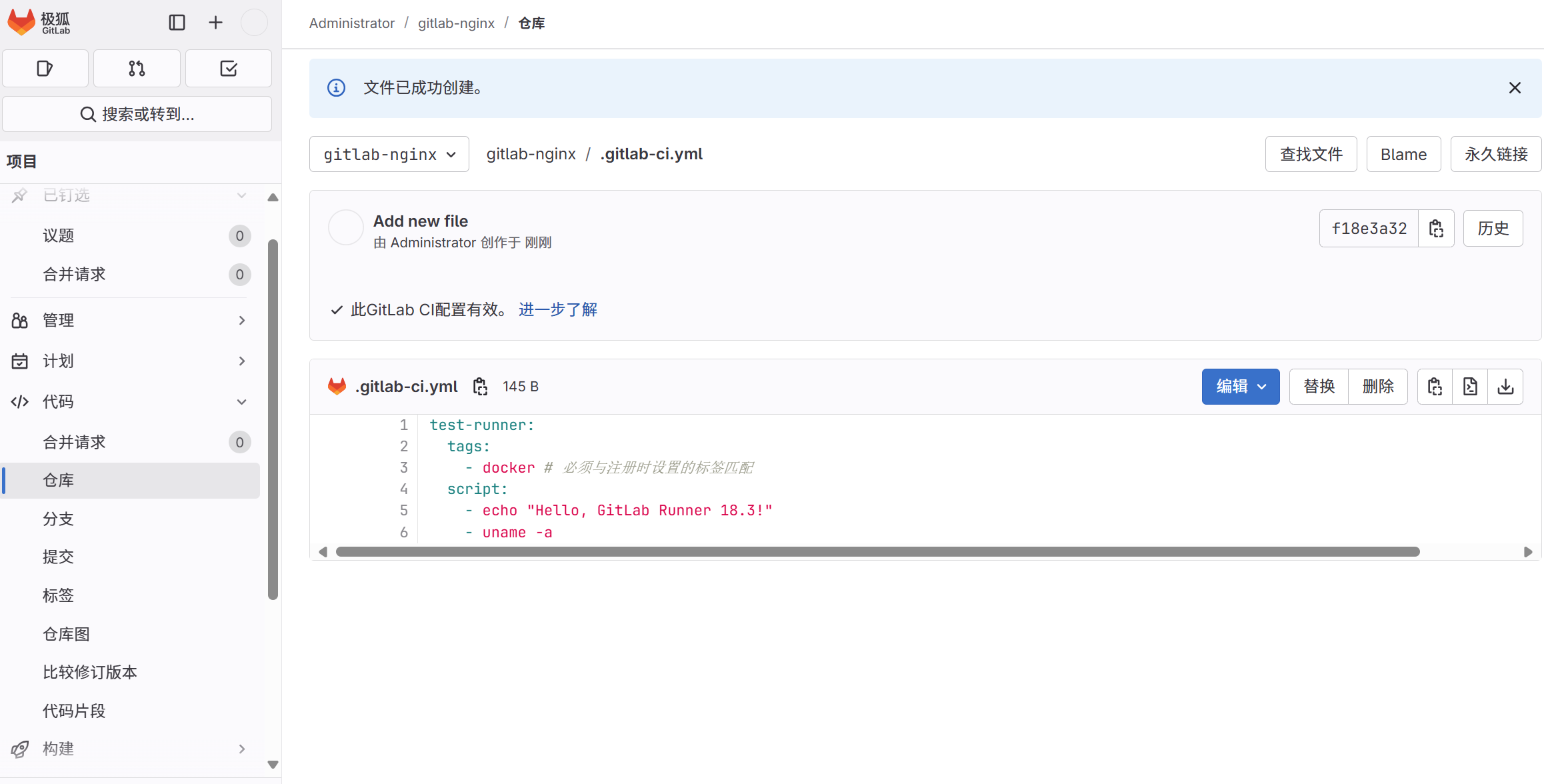Open 仓库图 repository graph
The height and width of the screenshot is (784, 1544).
click(131, 635)
